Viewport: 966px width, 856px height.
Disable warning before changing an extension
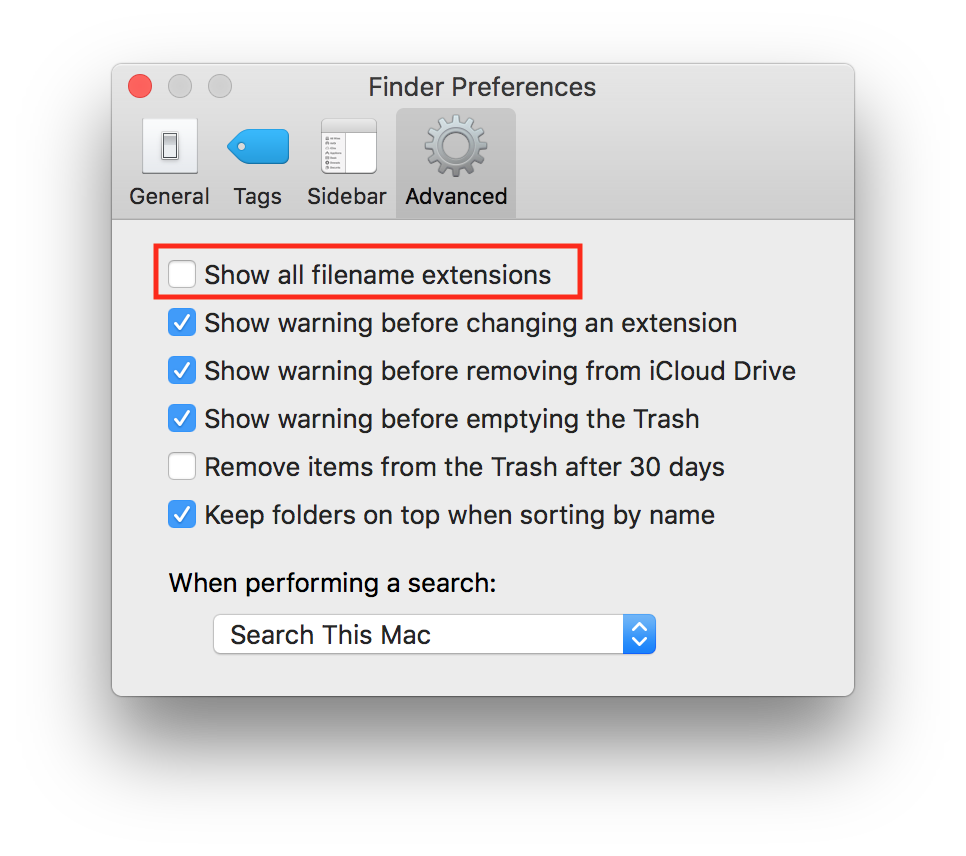[x=182, y=322]
